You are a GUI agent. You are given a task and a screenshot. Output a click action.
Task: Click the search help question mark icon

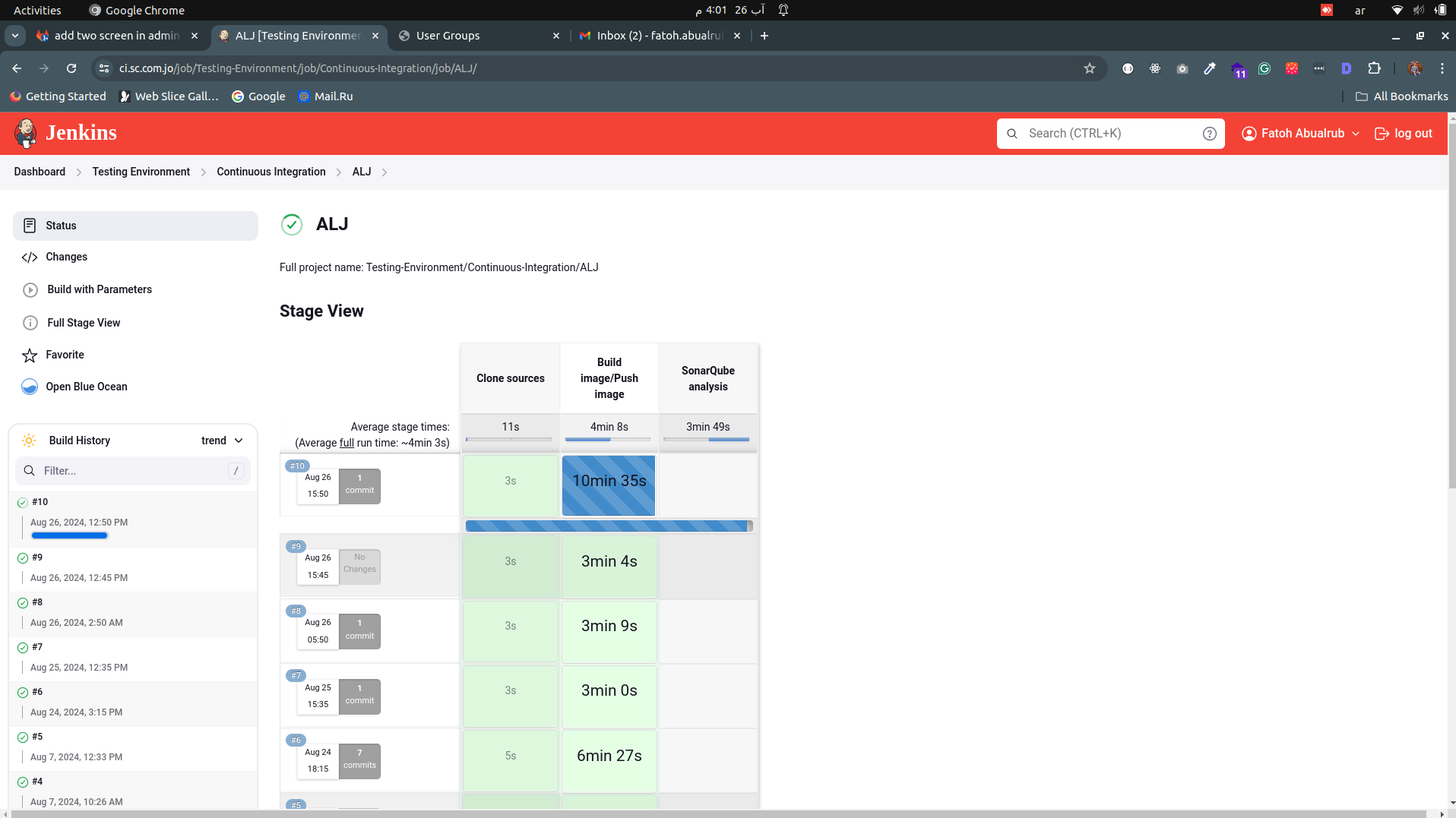[x=1209, y=134]
